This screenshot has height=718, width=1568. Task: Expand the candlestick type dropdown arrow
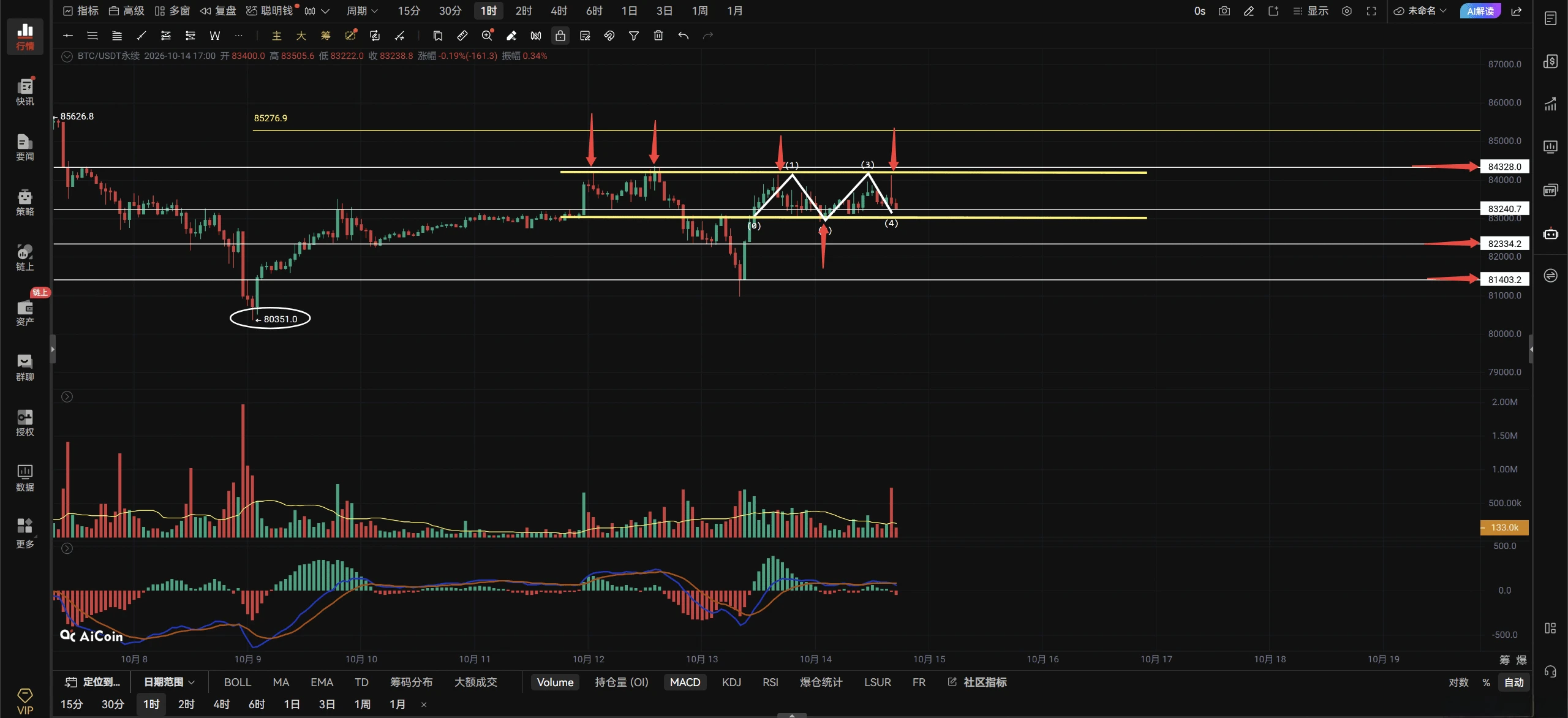click(x=325, y=11)
